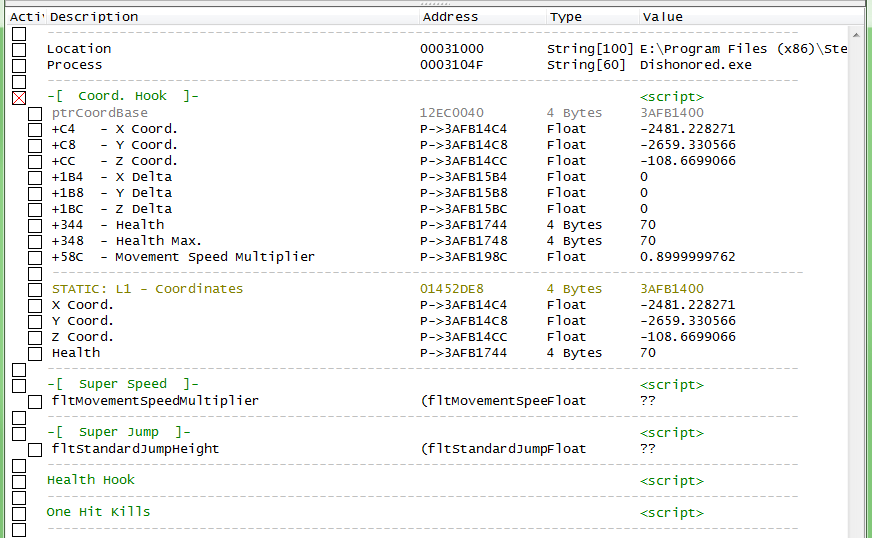Enable the One Hit Kills checkbox
The height and width of the screenshot is (538, 872).
[x=19, y=514]
